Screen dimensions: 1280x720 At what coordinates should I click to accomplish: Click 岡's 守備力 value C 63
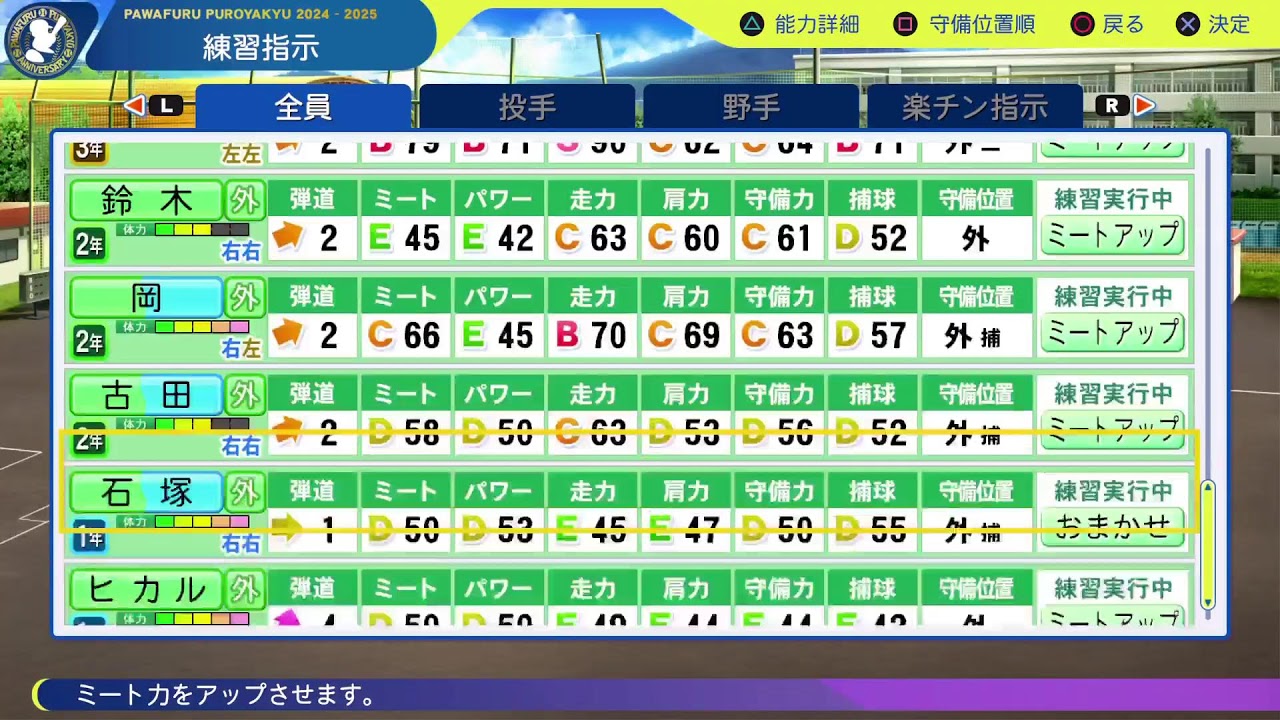(x=778, y=335)
